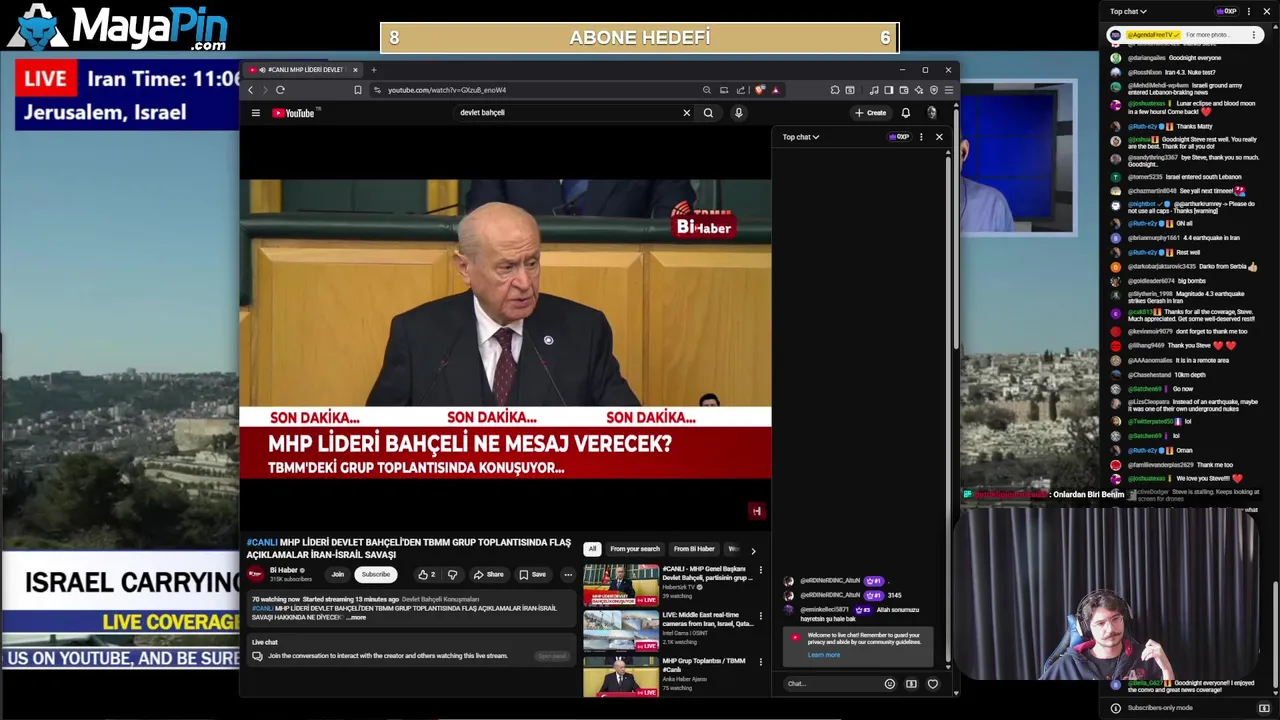Select the 'From your search' chip
Image resolution: width=1280 pixels, height=720 pixels.
[635, 549]
